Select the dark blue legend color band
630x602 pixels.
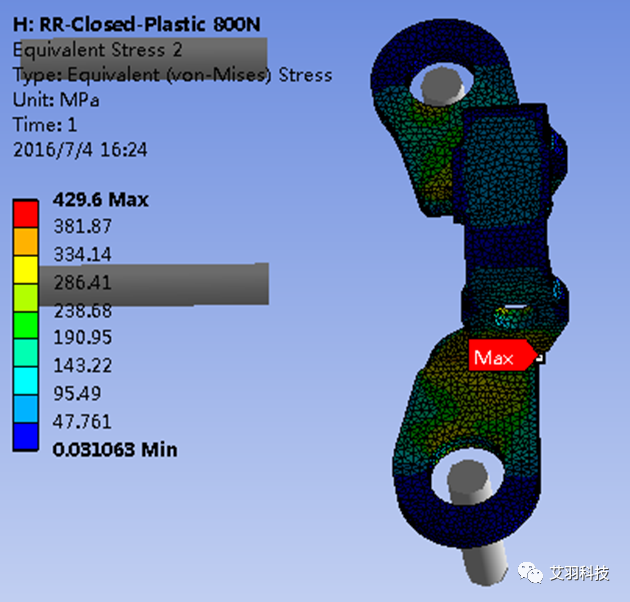click(x=26, y=436)
